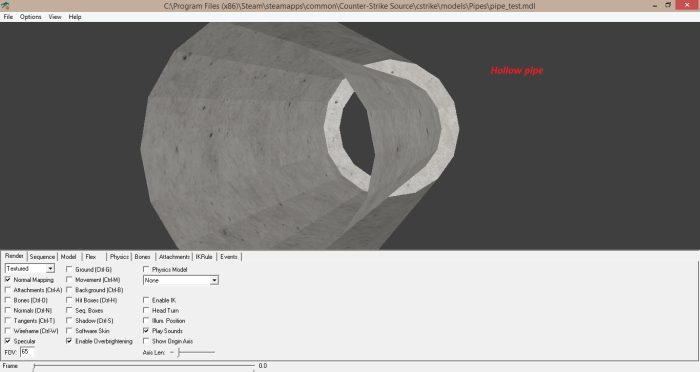Toggle the Ground checkbox
The width and height of the screenshot is (700, 372).
69,269
